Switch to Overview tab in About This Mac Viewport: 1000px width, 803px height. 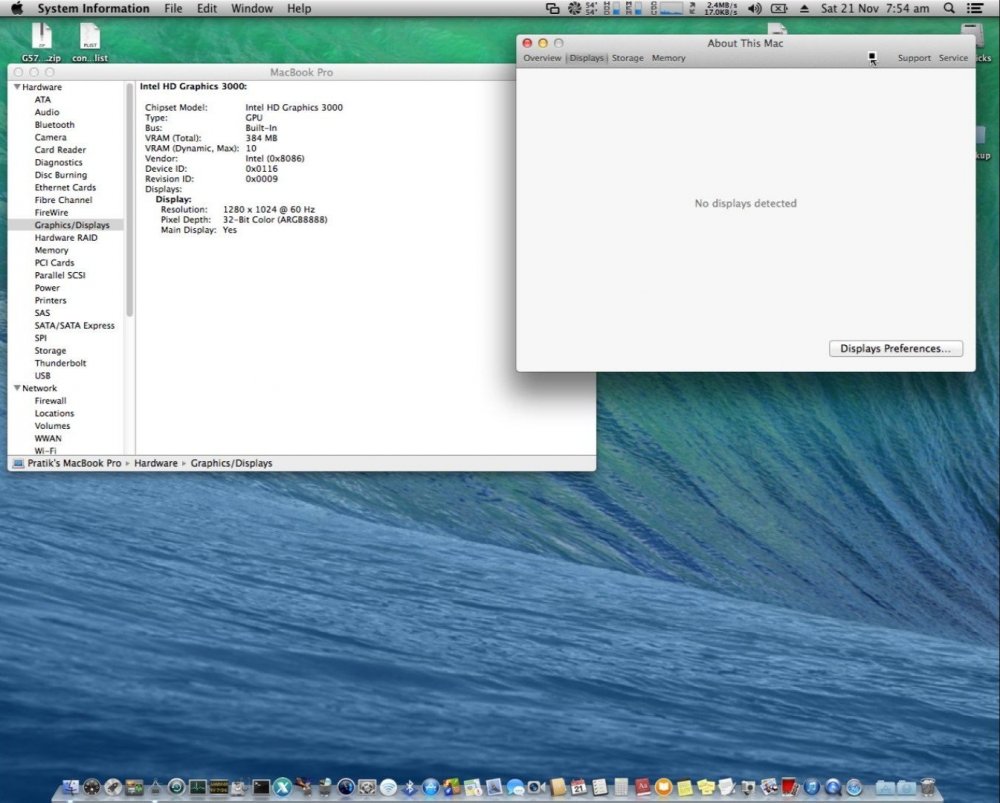tap(542, 58)
